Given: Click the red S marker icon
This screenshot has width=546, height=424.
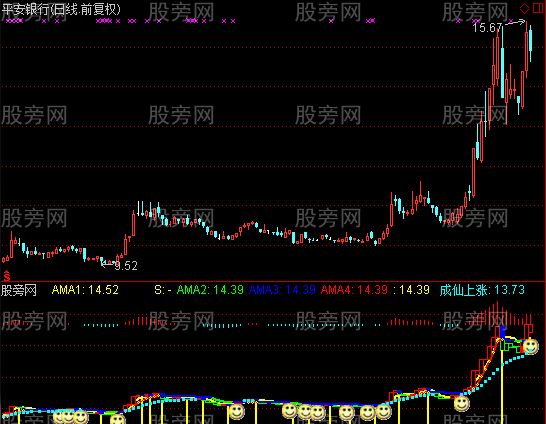Looking at the screenshot, I should pos(7,276).
